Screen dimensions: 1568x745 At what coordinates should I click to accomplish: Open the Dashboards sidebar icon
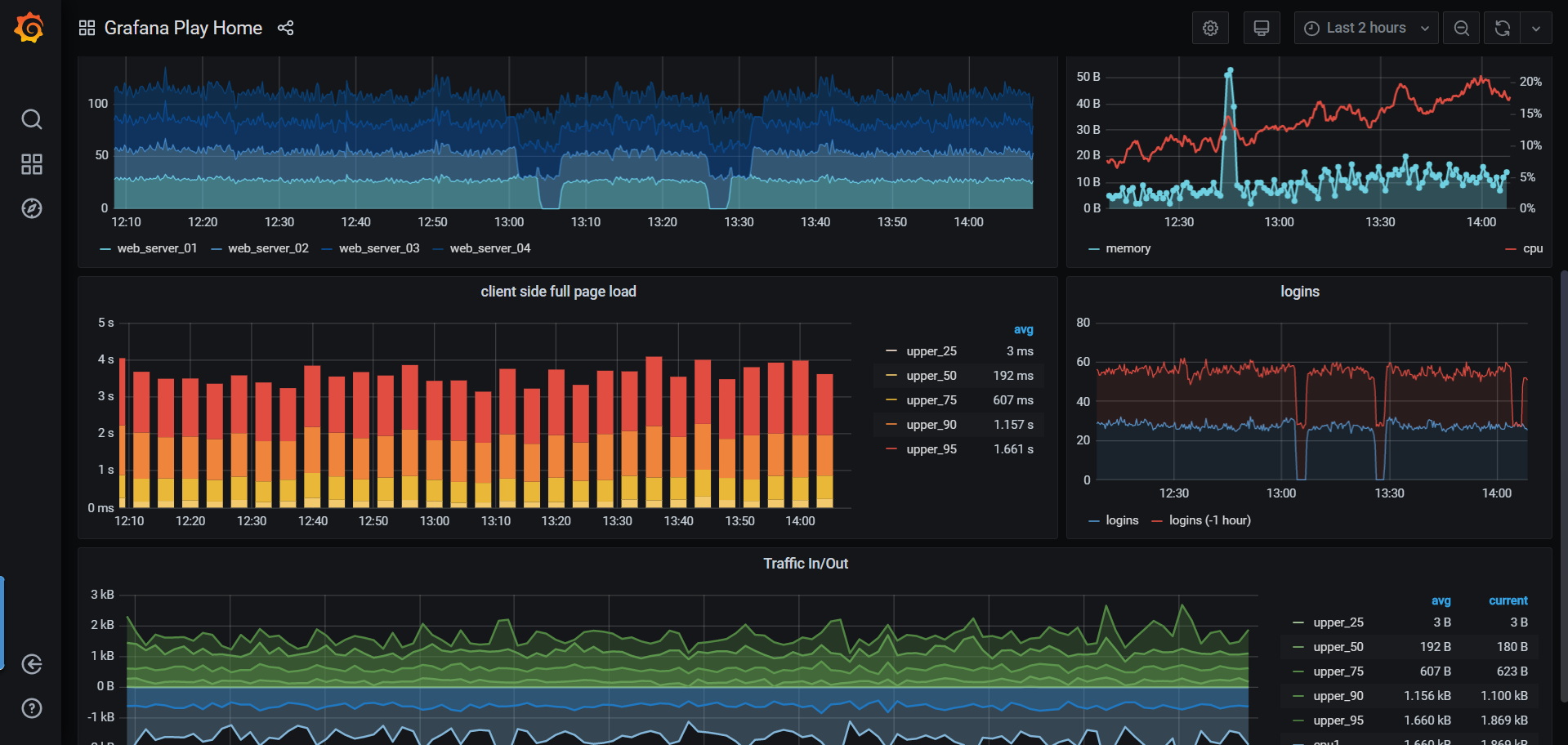tap(31, 163)
